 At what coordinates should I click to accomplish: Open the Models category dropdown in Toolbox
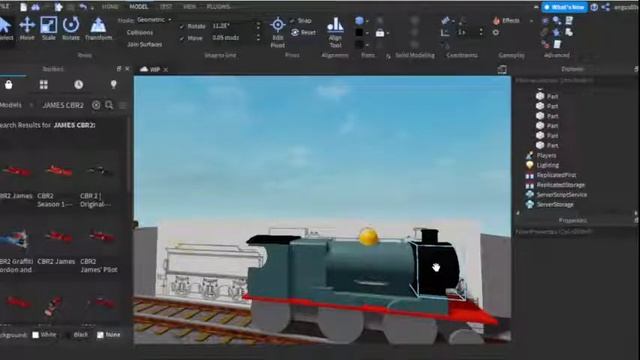point(16,105)
